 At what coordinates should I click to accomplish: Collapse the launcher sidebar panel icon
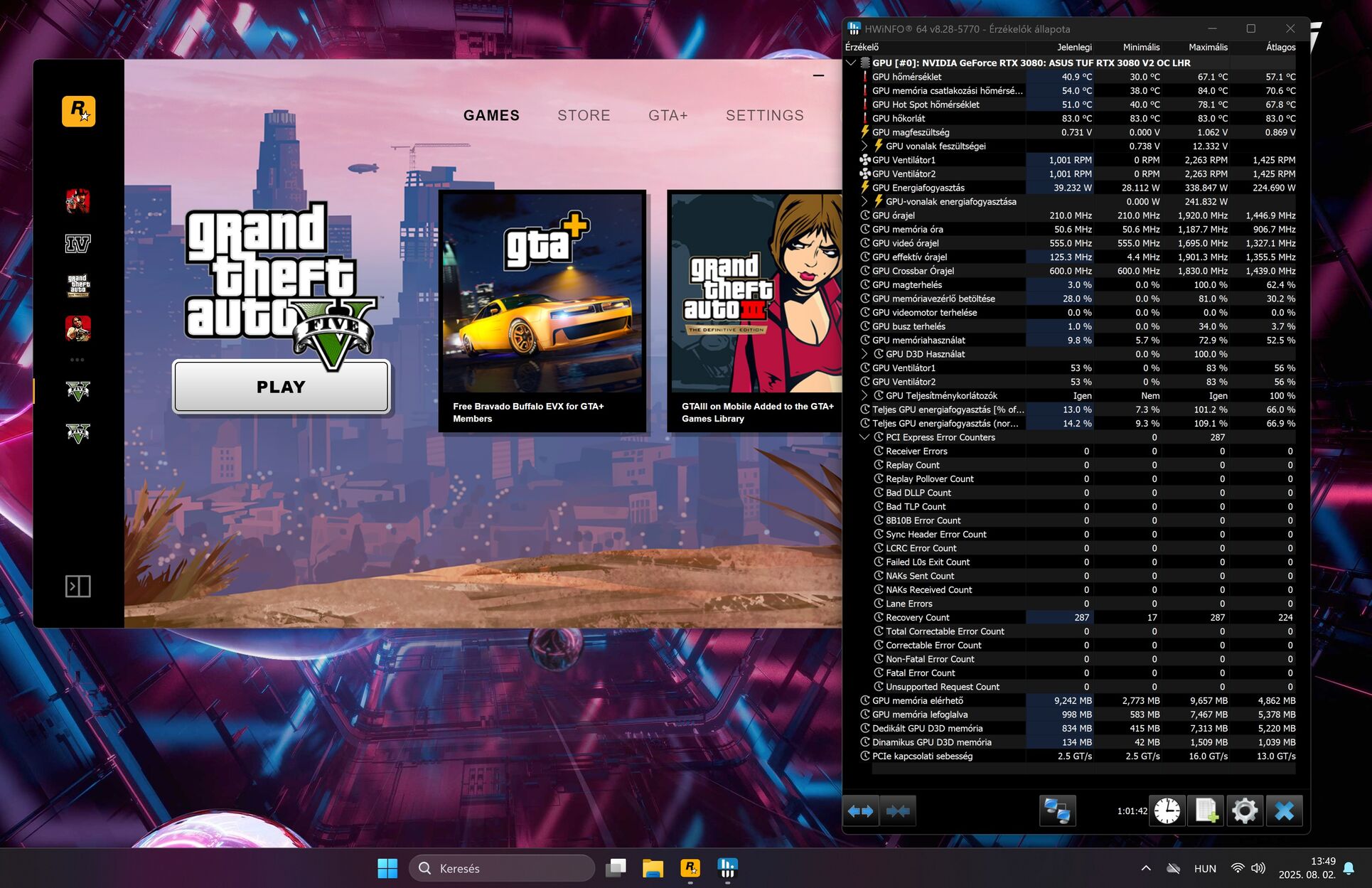(x=78, y=587)
